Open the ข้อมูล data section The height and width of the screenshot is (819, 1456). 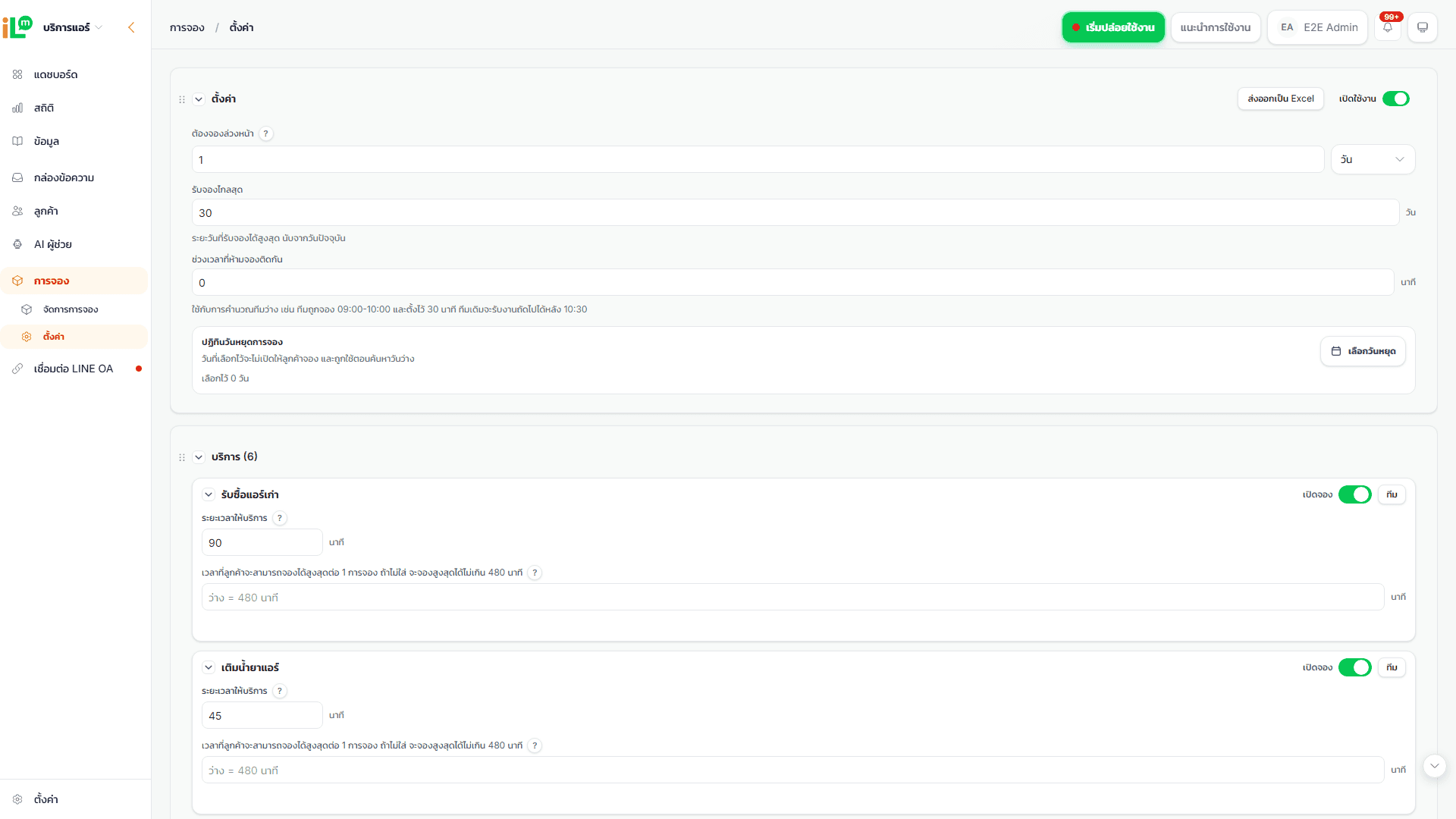tap(74, 141)
